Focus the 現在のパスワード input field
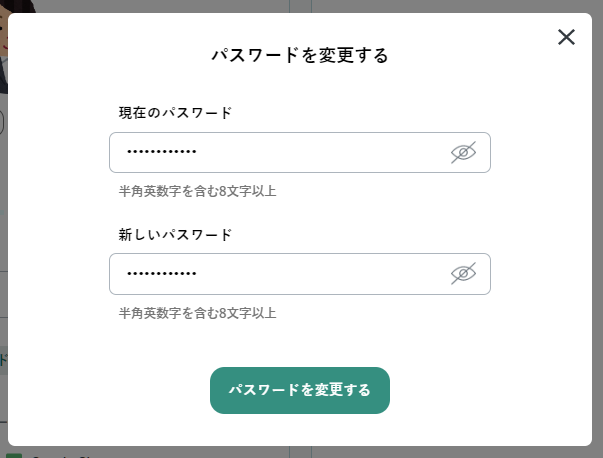603x458 pixels. [300, 152]
